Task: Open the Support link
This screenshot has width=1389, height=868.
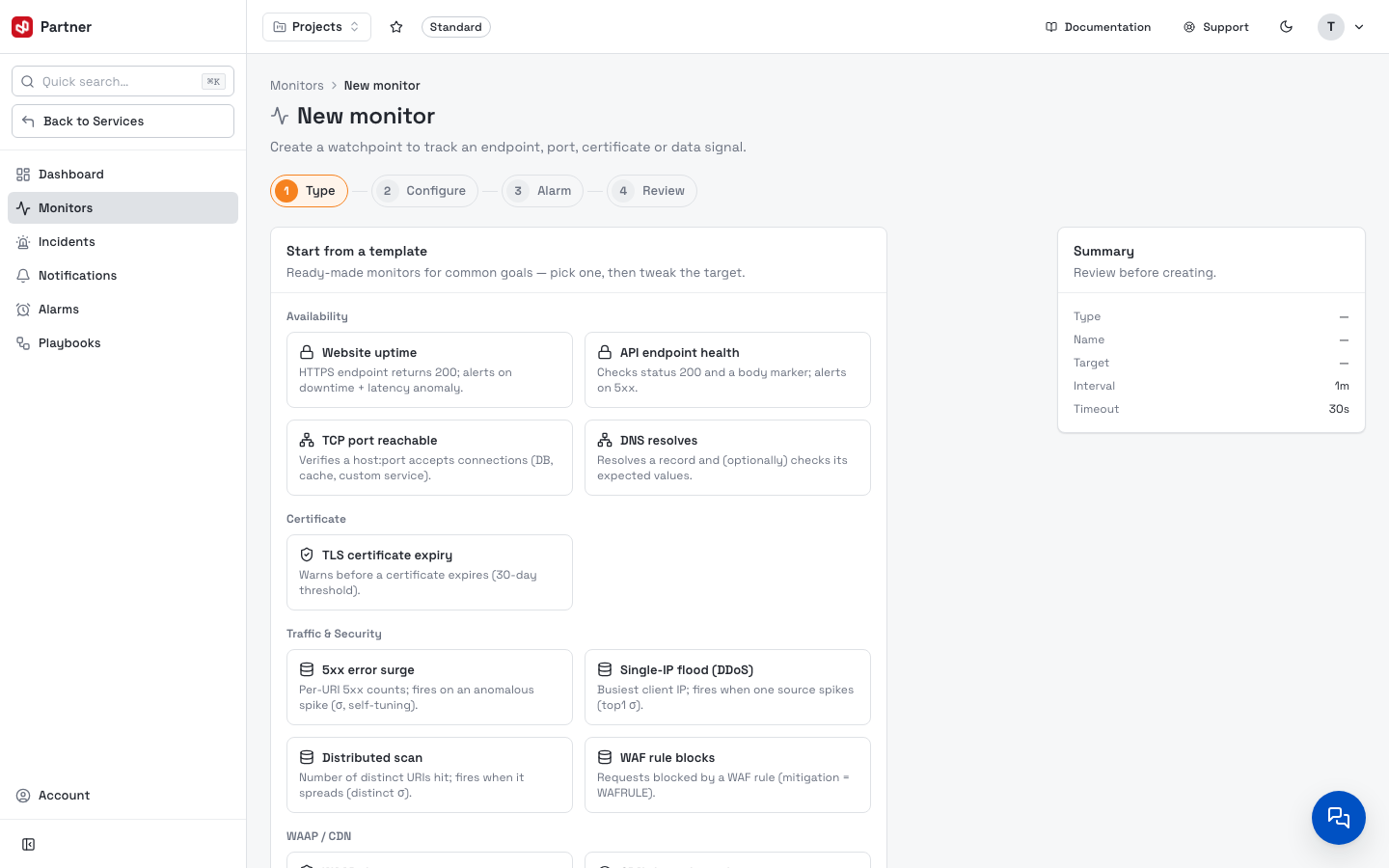Action: [1216, 27]
